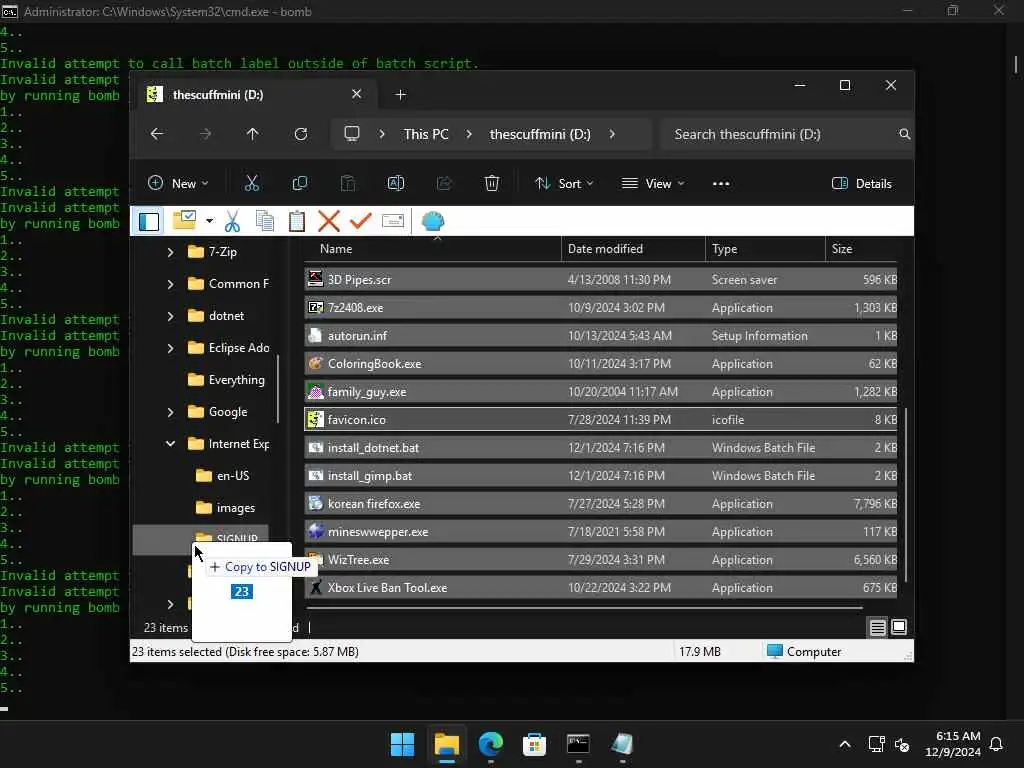Click the This PC breadcrumb
The image size is (1024, 768).
click(x=426, y=134)
